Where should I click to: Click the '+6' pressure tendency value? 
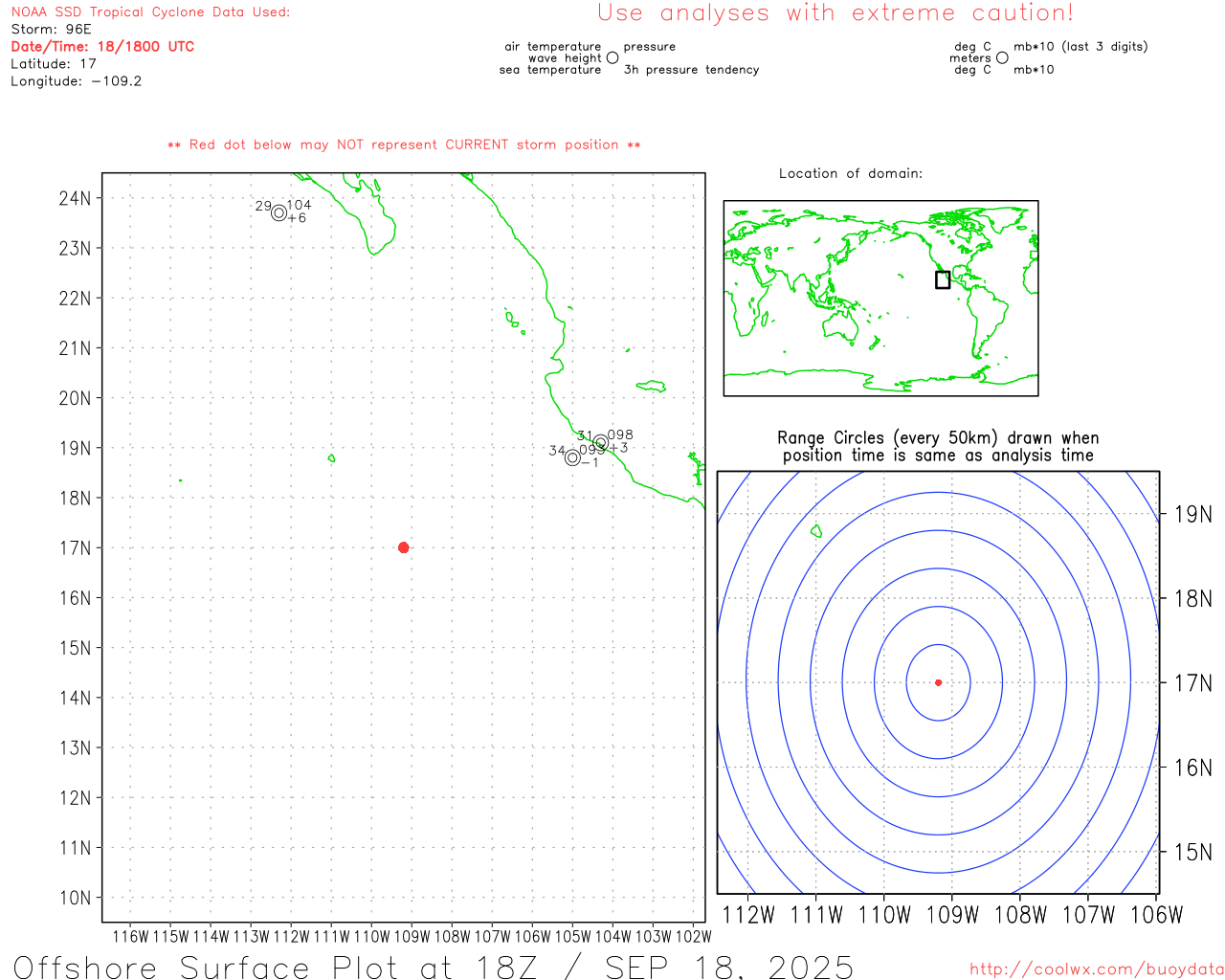pos(297,218)
